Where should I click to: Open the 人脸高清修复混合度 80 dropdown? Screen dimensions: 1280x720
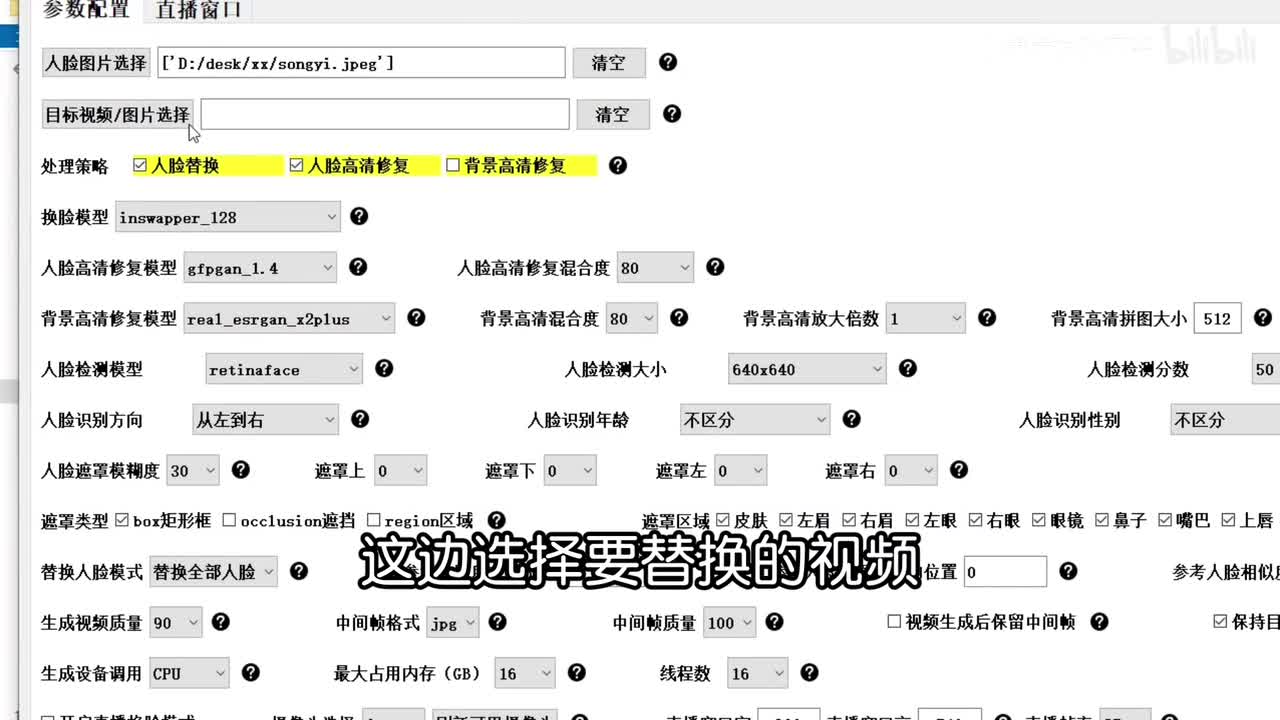(x=655, y=268)
